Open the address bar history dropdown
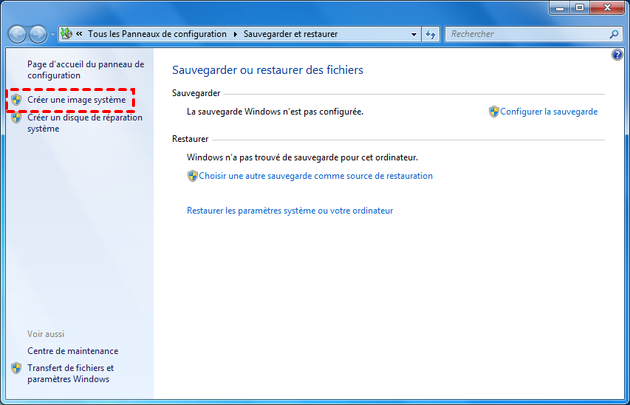Image resolution: width=630 pixels, height=405 pixels. pos(414,34)
